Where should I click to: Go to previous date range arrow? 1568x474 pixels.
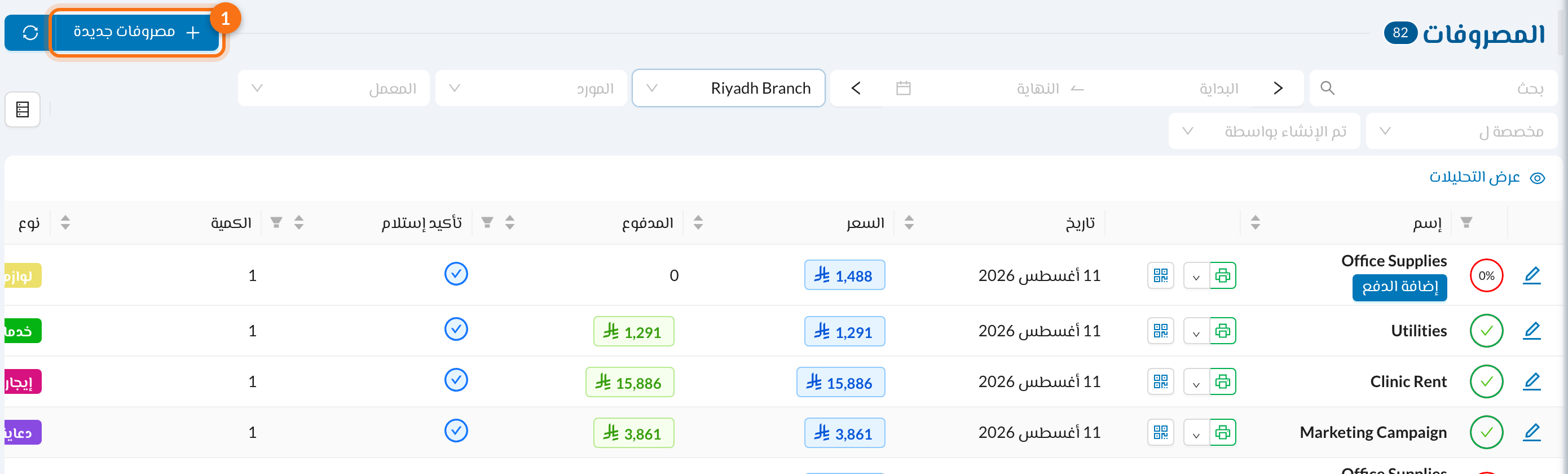(1278, 89)
